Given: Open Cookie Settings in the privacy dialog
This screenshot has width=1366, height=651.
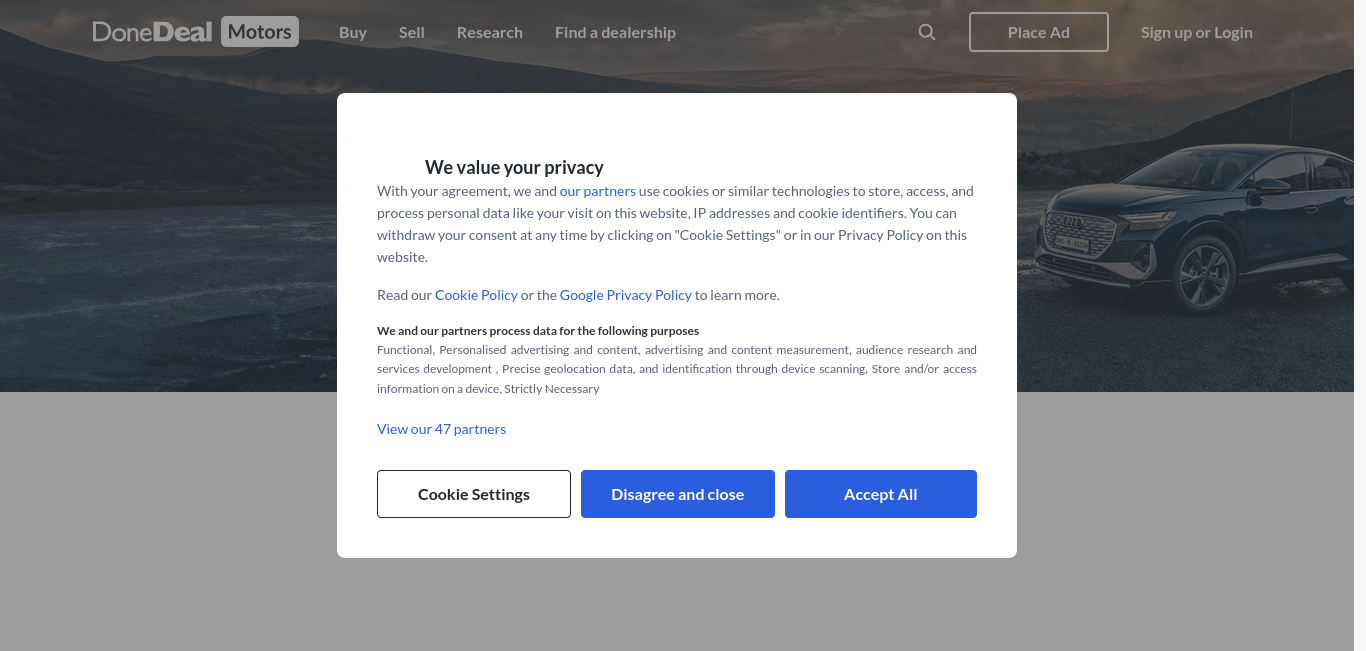Looking at the screenshot, I should tap(474, 494).
